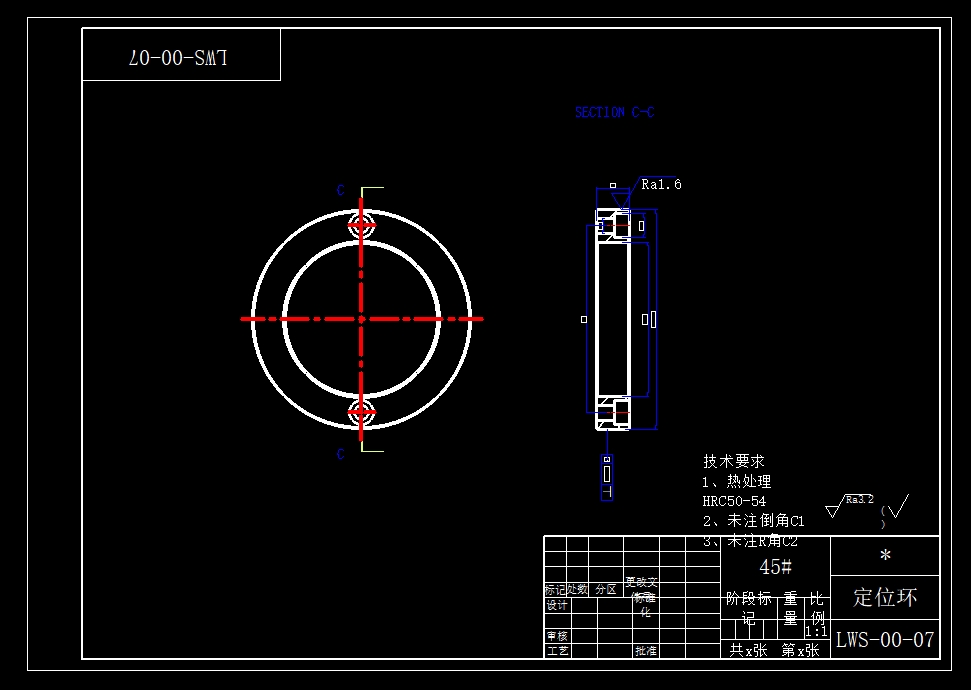Click the Ra1.6 surface roughness annotation

point(661,185)
